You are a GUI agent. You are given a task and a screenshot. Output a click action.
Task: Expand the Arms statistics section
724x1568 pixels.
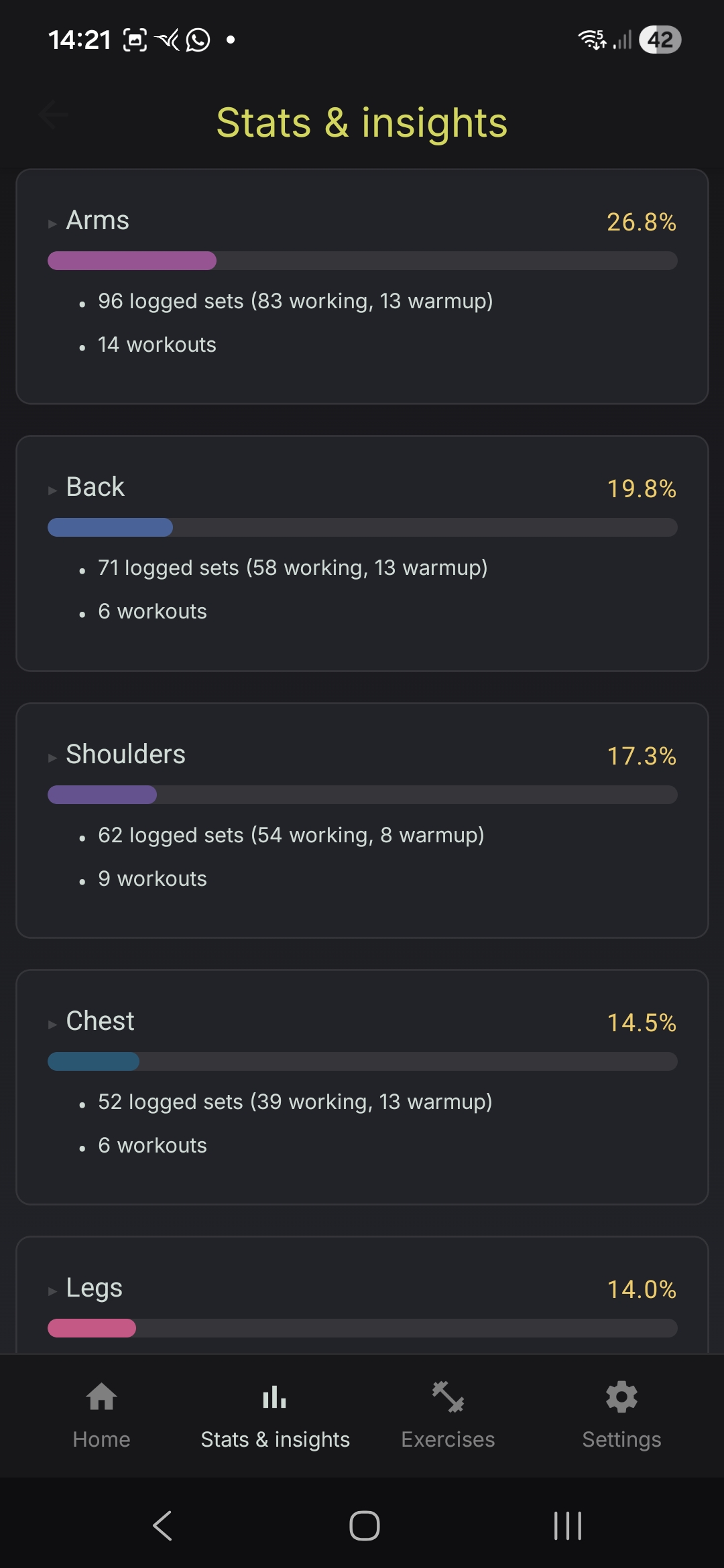click(x=52, y=223)
